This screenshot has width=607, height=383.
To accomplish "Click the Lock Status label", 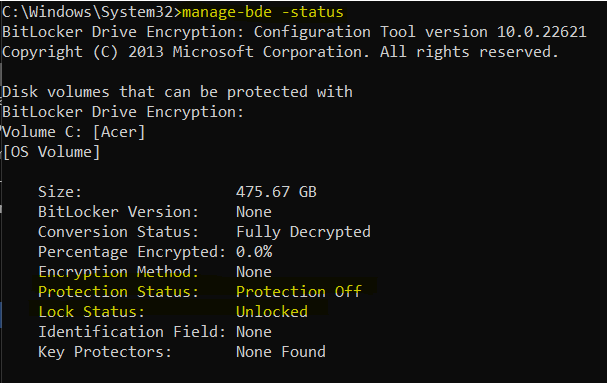I will pyautogui.click(x=91, y=312).
